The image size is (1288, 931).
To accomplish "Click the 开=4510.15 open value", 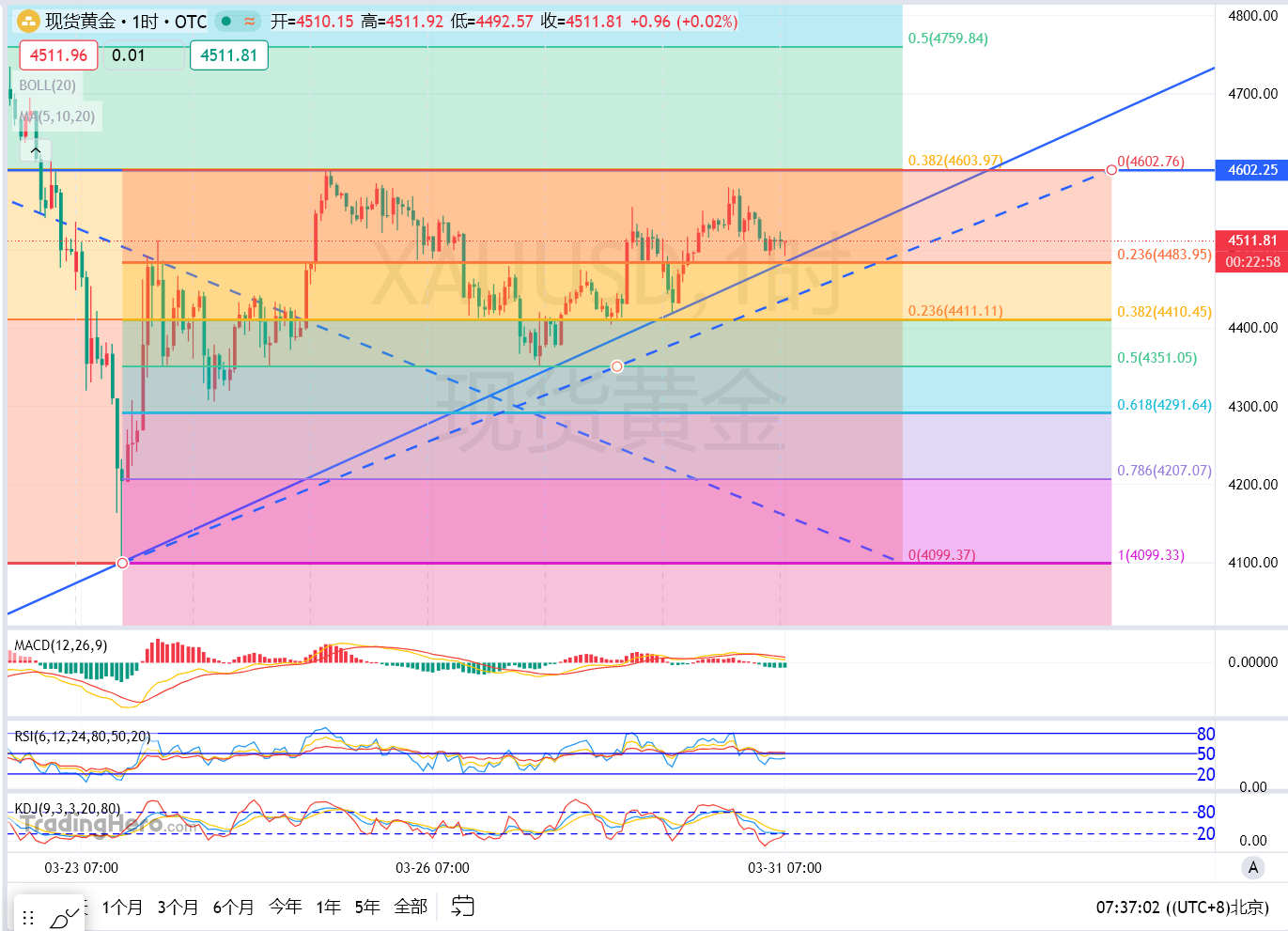I will [312, 21].
